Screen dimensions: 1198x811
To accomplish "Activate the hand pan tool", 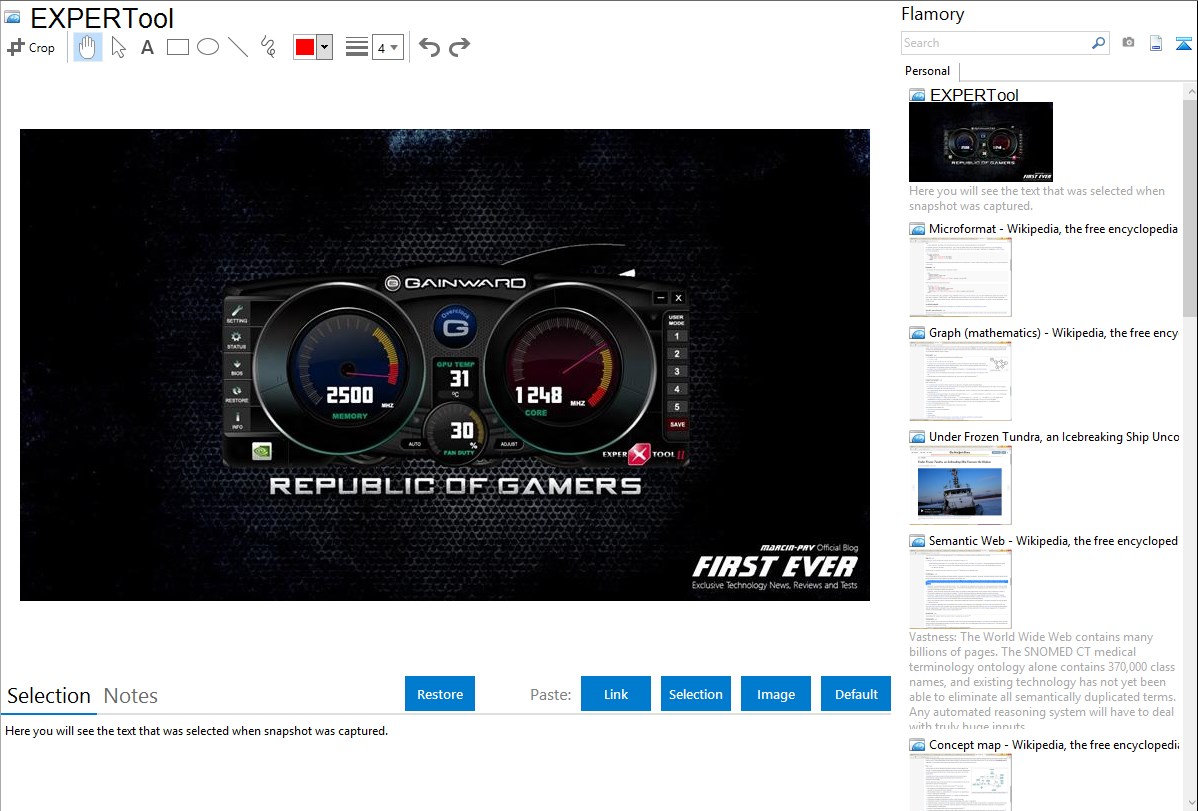I will (x=88, y=47).
